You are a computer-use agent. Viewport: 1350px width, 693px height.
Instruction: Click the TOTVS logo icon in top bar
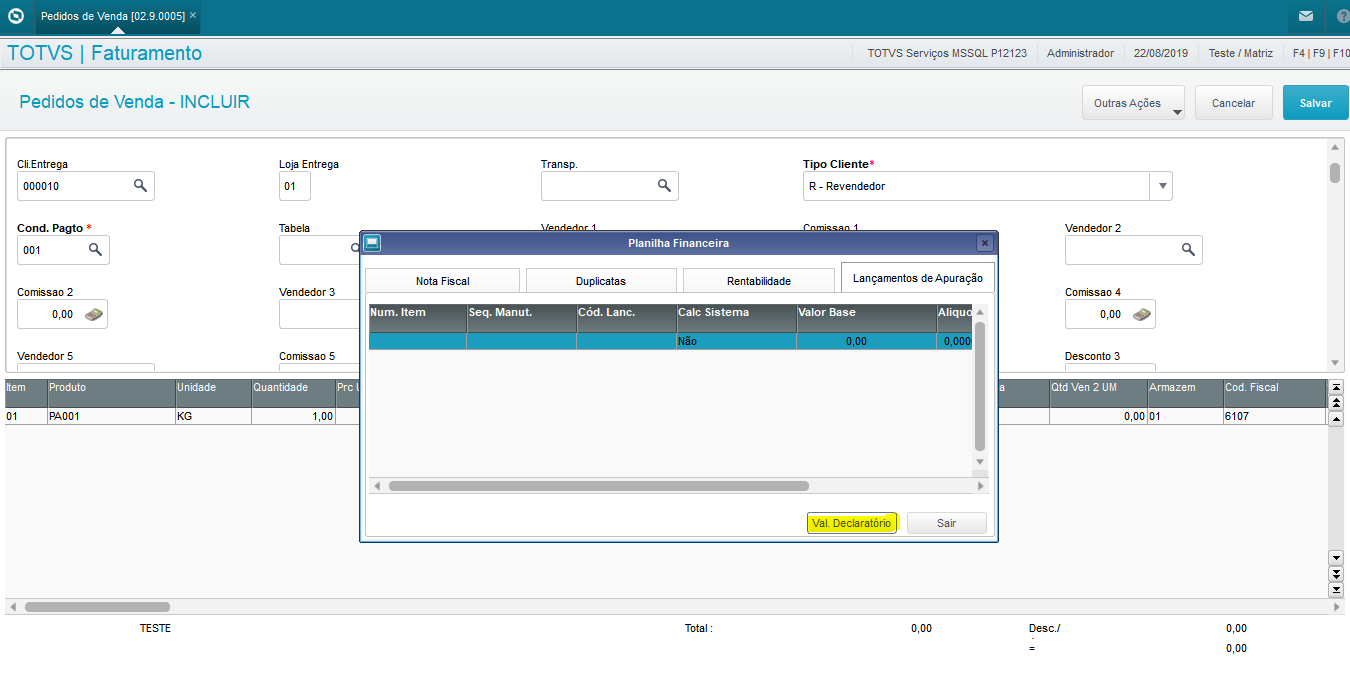tap(15, 16)
